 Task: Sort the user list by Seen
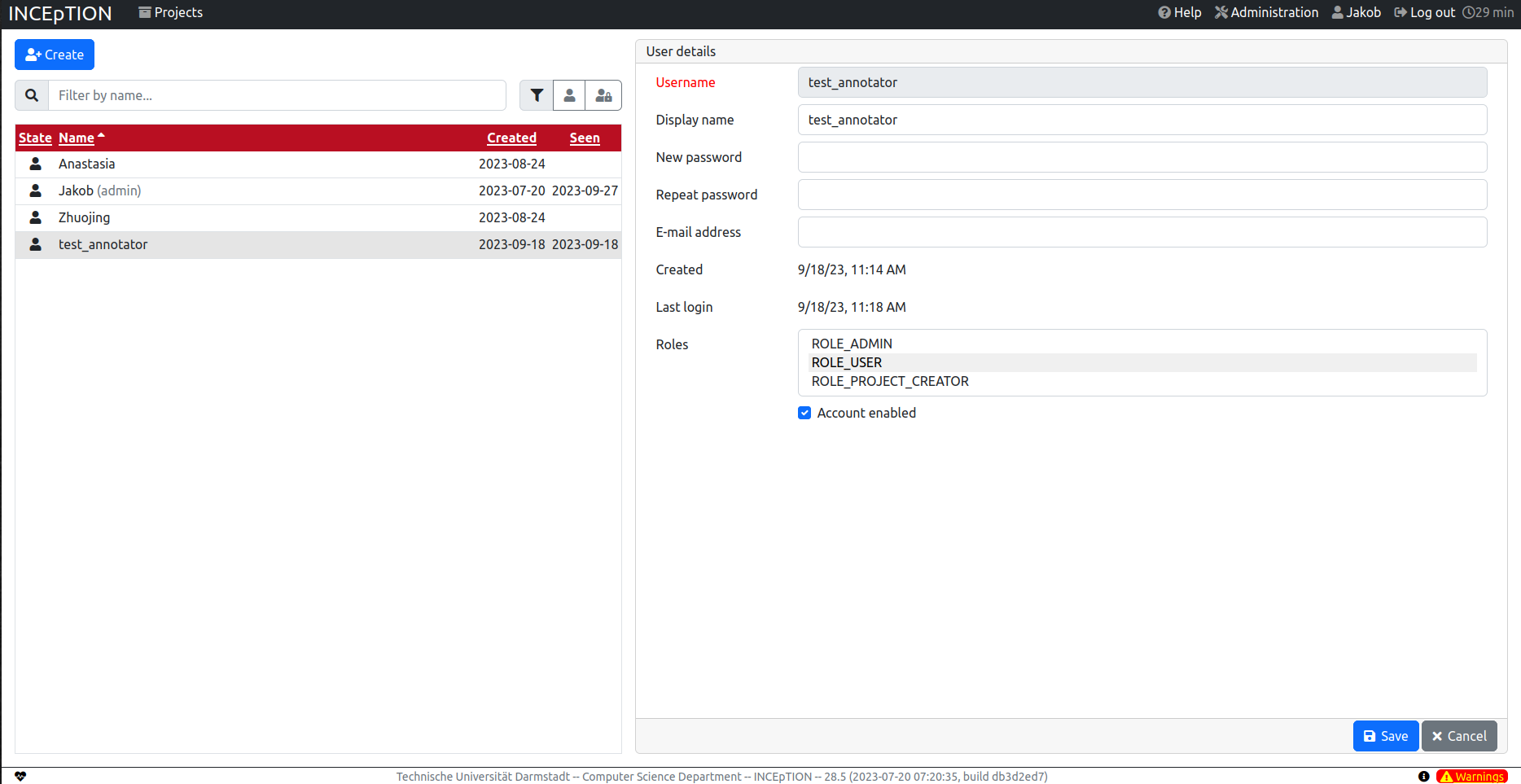[585, 138]
